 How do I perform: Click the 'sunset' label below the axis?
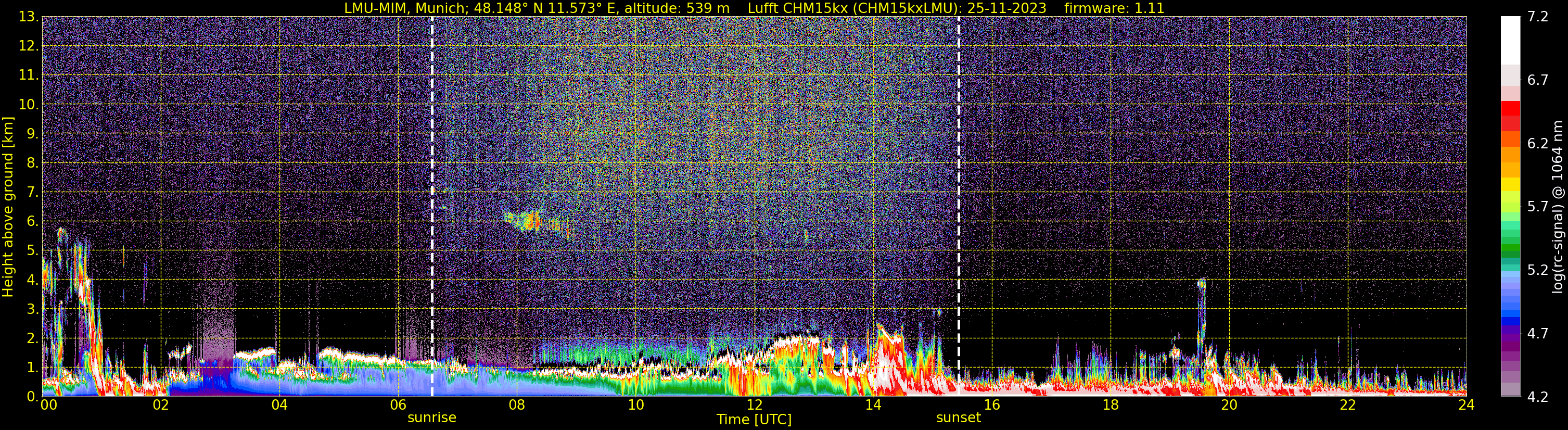[959, 417]
